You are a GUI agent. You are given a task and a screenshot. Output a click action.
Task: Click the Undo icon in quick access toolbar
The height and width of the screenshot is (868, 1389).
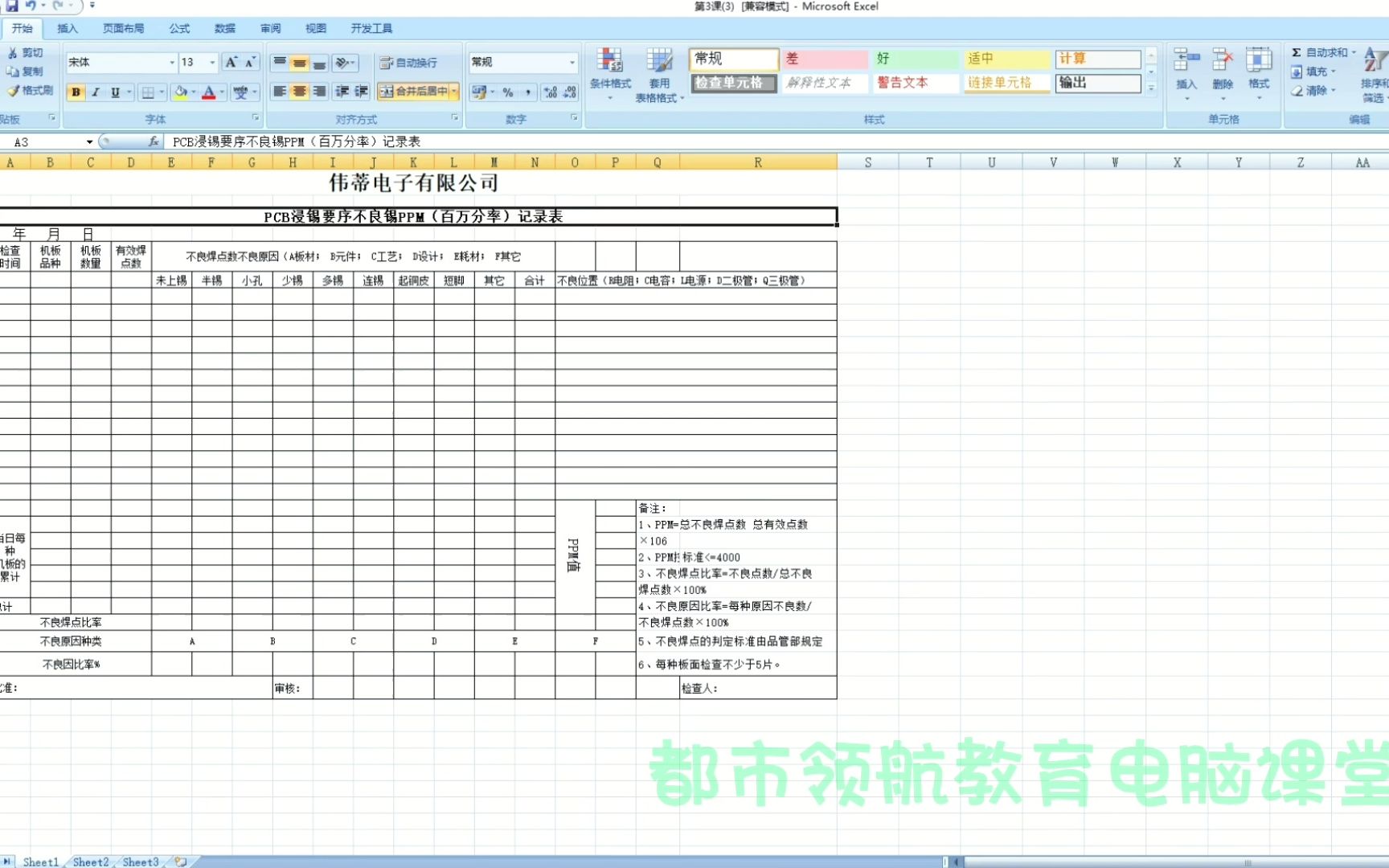pos(31,6)
